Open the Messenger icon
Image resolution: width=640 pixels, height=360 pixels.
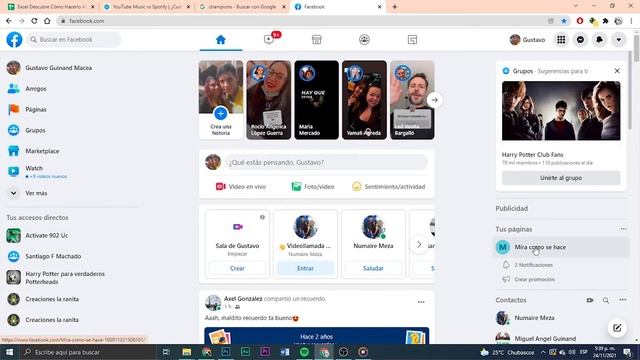coord(580,40)
